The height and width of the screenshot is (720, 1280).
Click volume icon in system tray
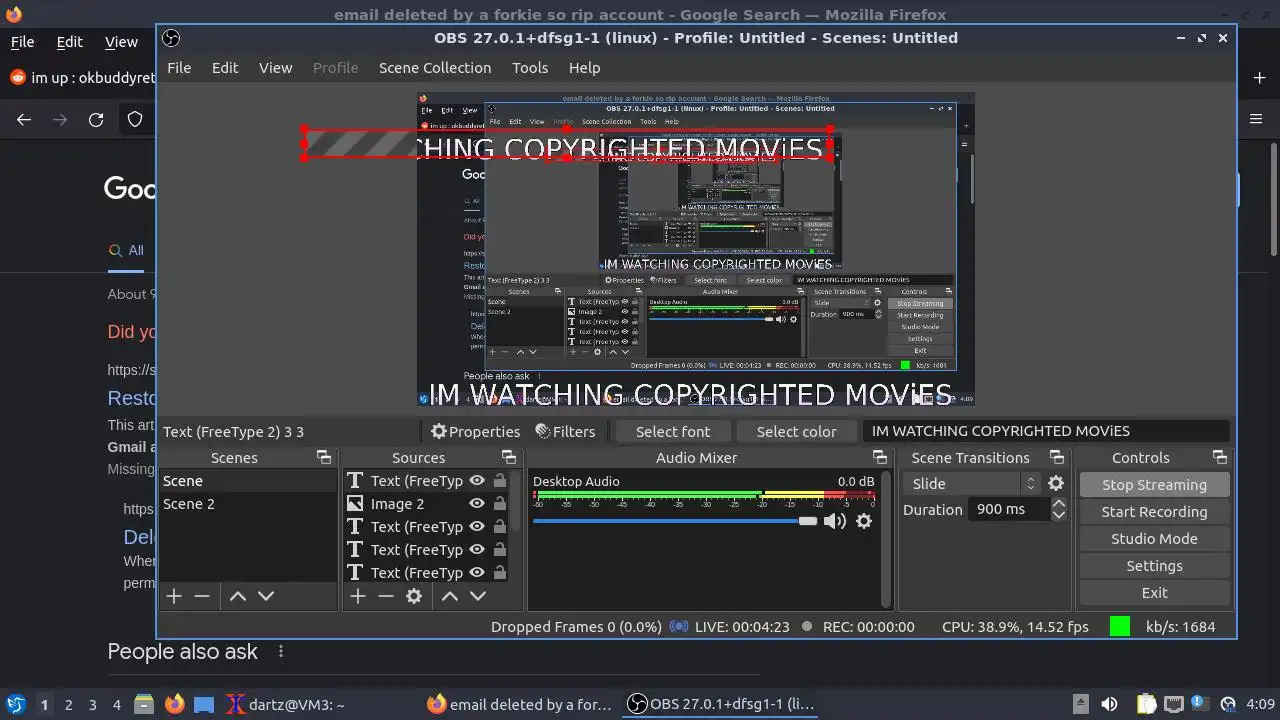[1109, 704]
